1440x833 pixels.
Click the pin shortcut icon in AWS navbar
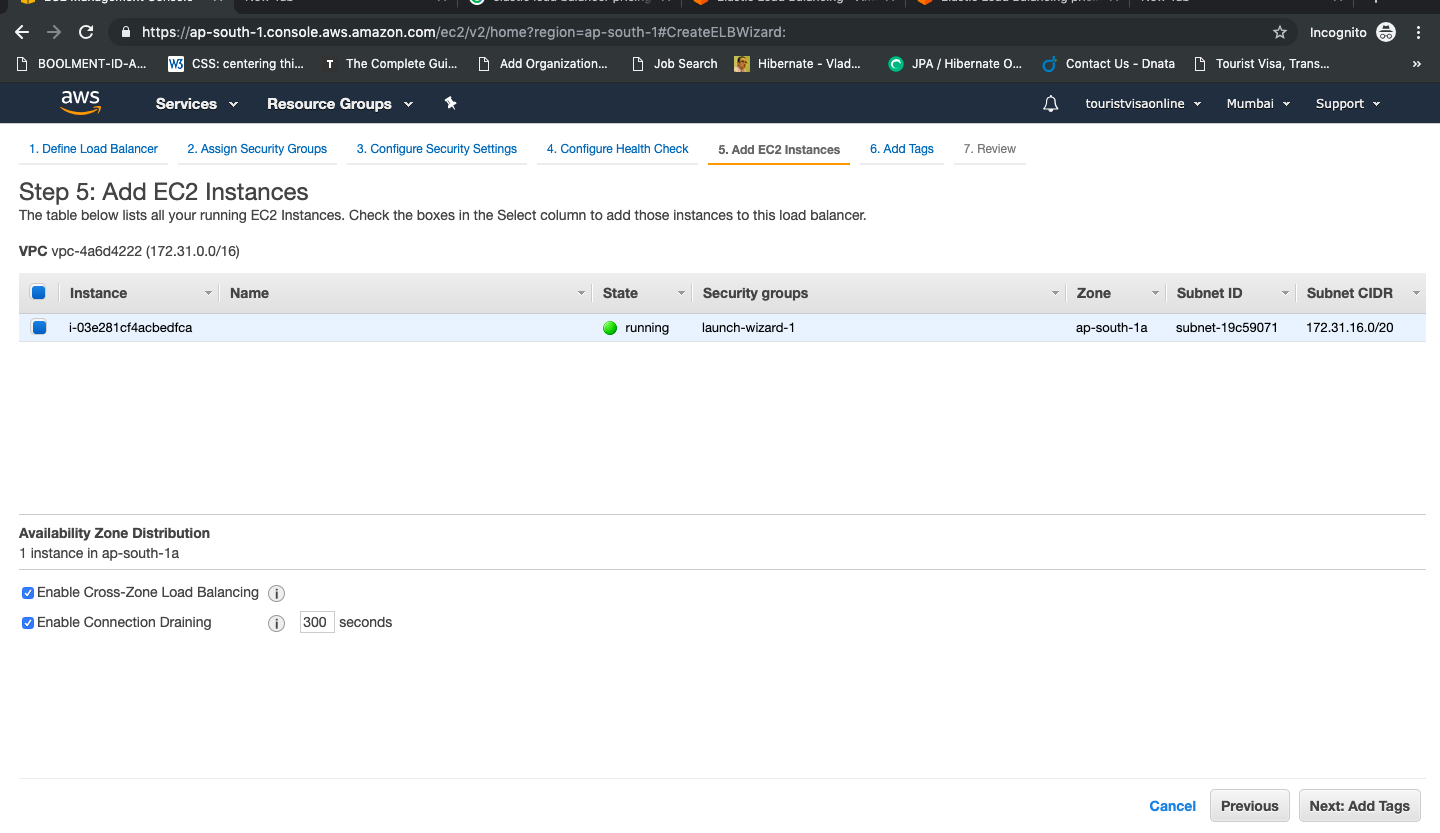(450, 103)
